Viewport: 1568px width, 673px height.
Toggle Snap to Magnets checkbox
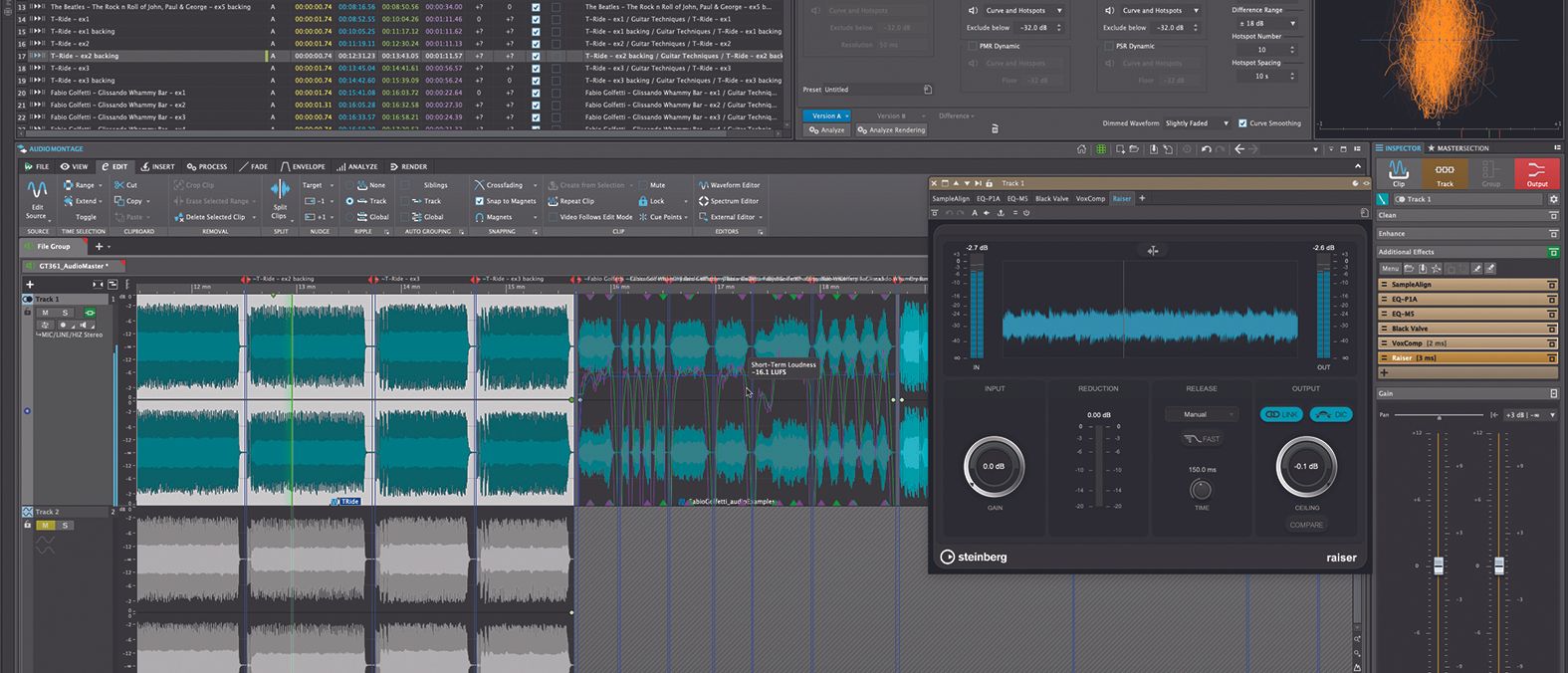click(479, 201)
